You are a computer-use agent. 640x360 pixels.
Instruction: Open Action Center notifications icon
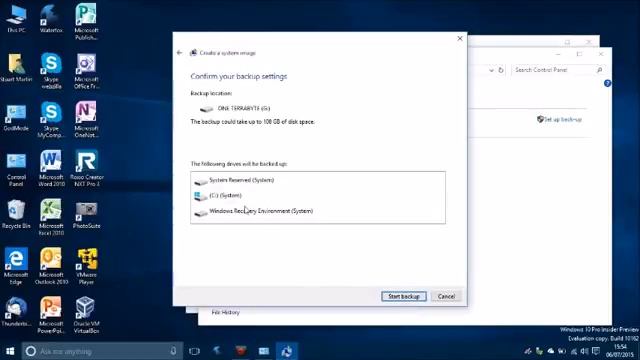[596, 351]
